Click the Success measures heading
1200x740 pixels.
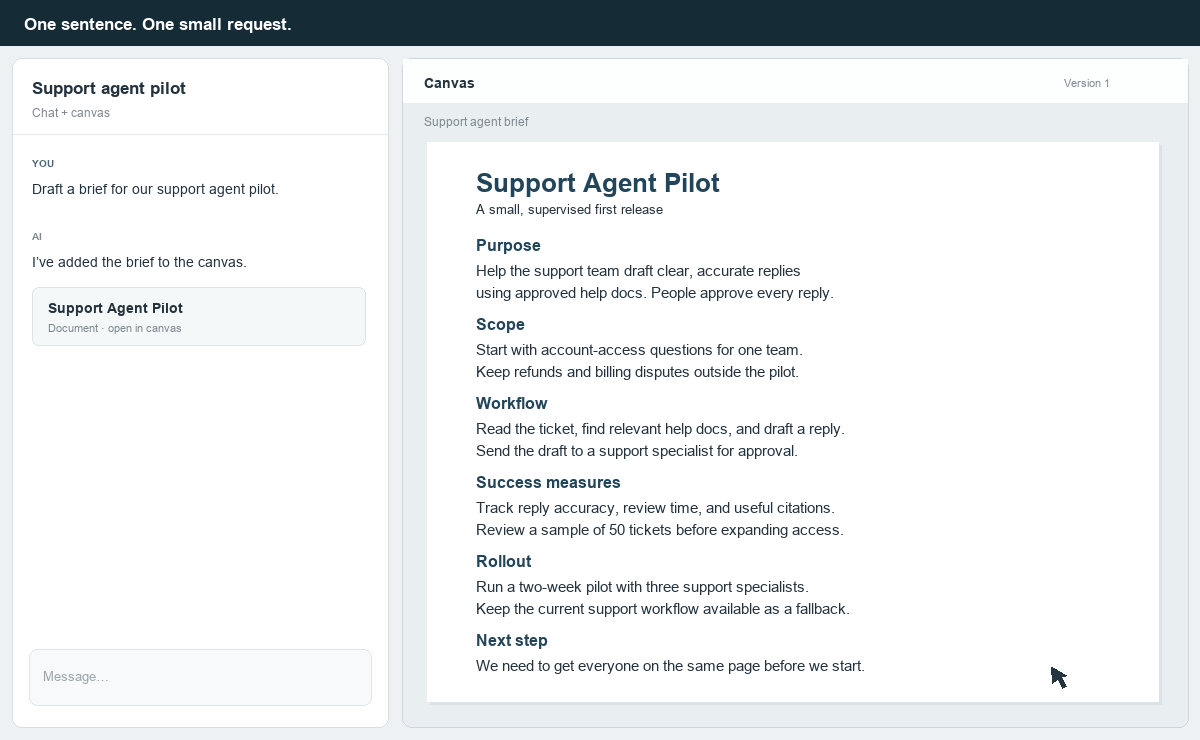548,483
